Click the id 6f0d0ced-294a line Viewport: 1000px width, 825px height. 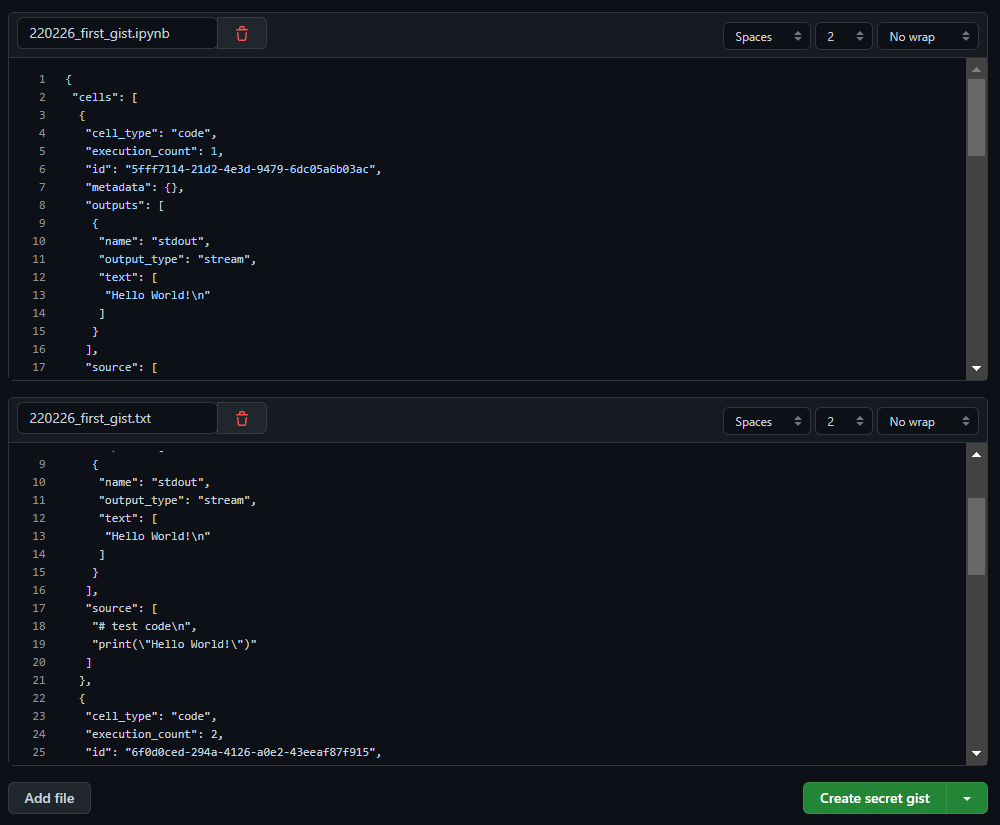233,752
